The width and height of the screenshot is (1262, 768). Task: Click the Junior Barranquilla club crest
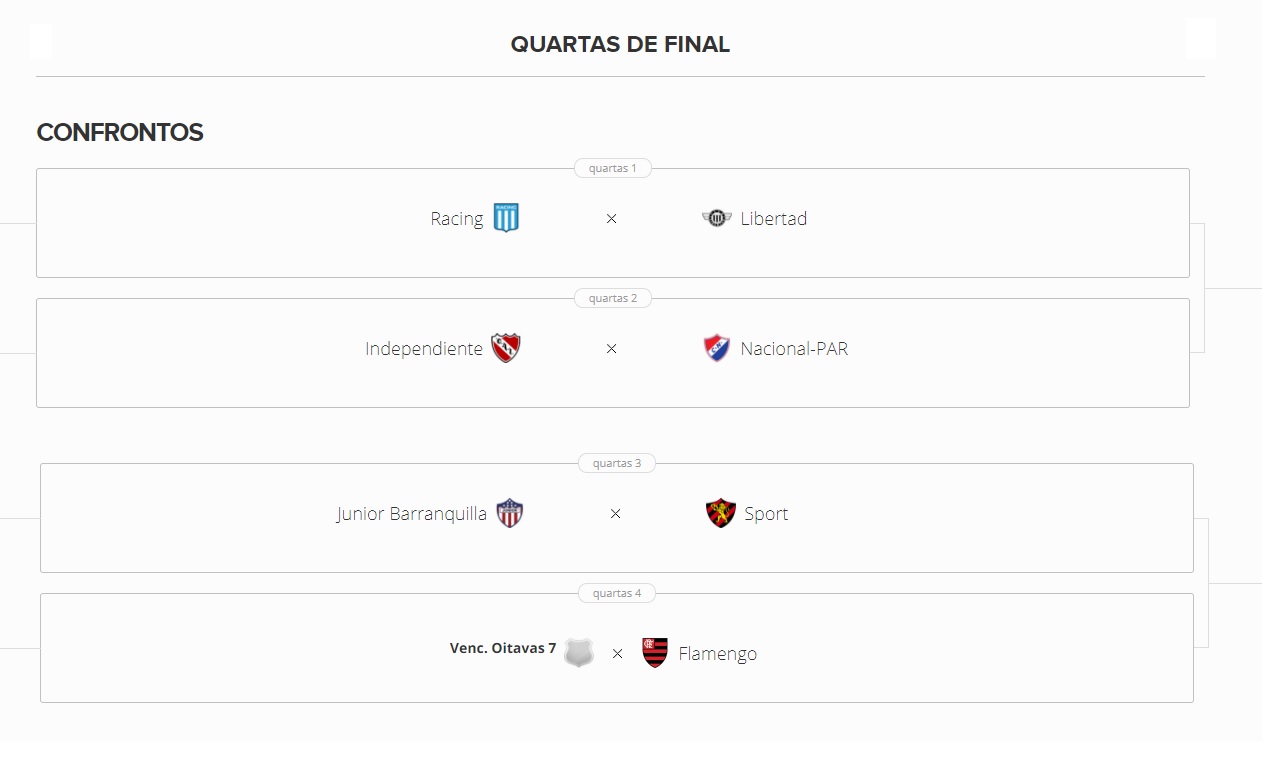tap(510, 513)
